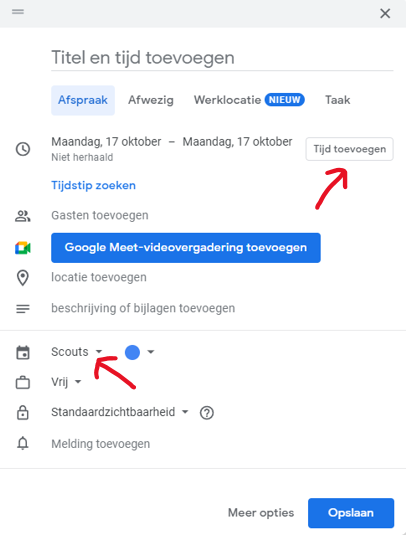This screenshot has width=409, height=539.
Task: Click the drag handle at dialog top
Action: pyautogui.click(x=18, y=12)
